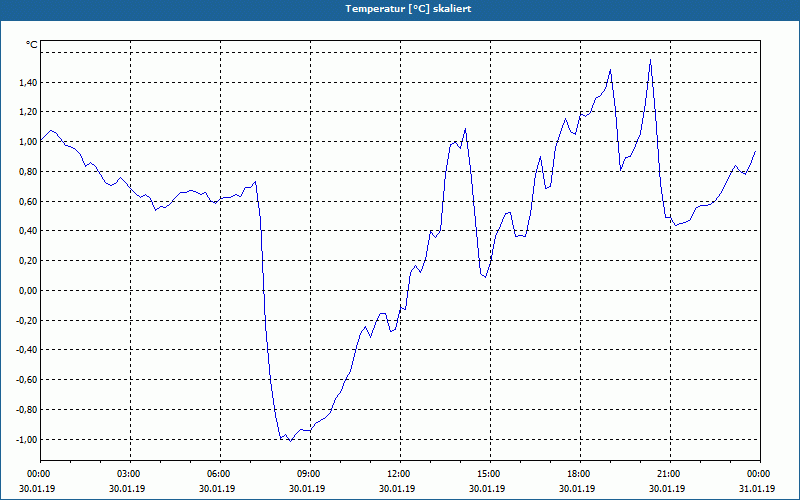Click the 06:00 time axis label
This screenshot has width=800, height=500.
[220, 474]
